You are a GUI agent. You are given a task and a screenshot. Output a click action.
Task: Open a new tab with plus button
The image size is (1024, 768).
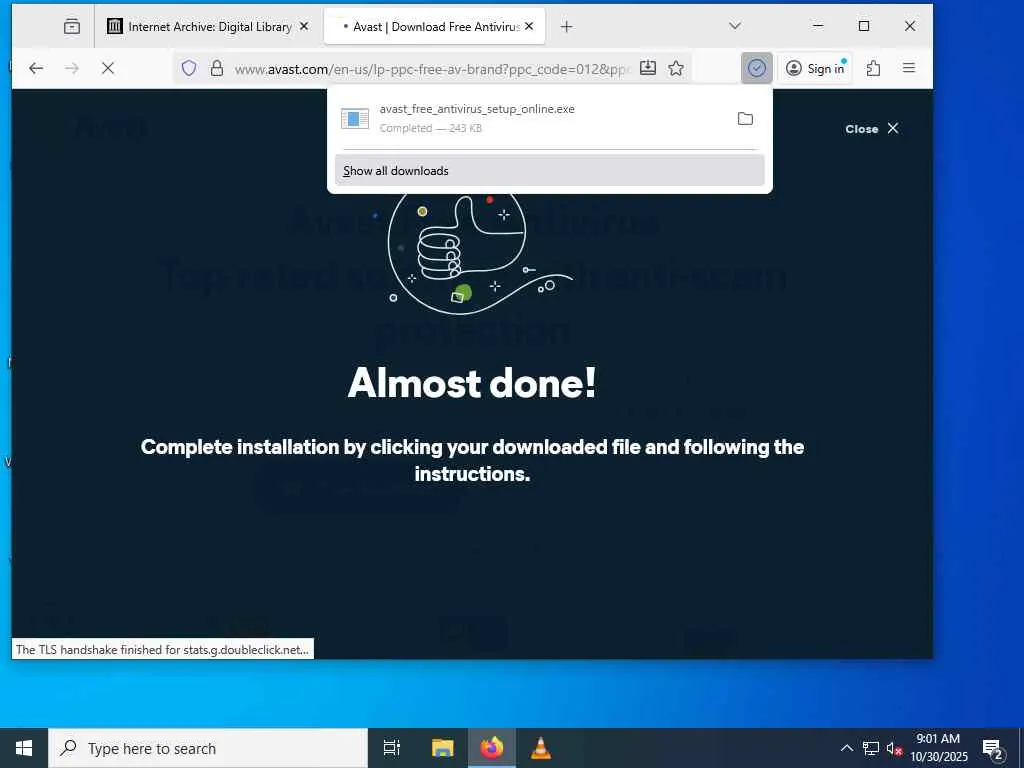click(x=566, y=27)
